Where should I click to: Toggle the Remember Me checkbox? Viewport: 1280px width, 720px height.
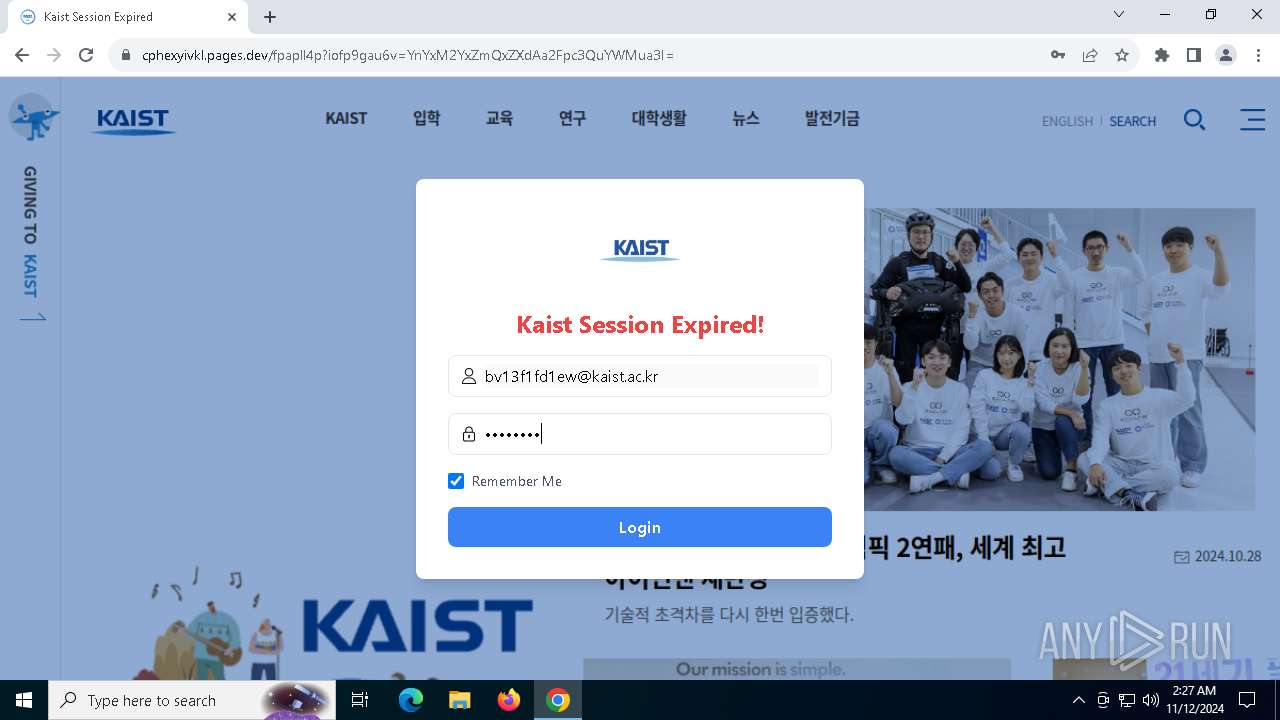pyautogui.click(x=456, y=481)
